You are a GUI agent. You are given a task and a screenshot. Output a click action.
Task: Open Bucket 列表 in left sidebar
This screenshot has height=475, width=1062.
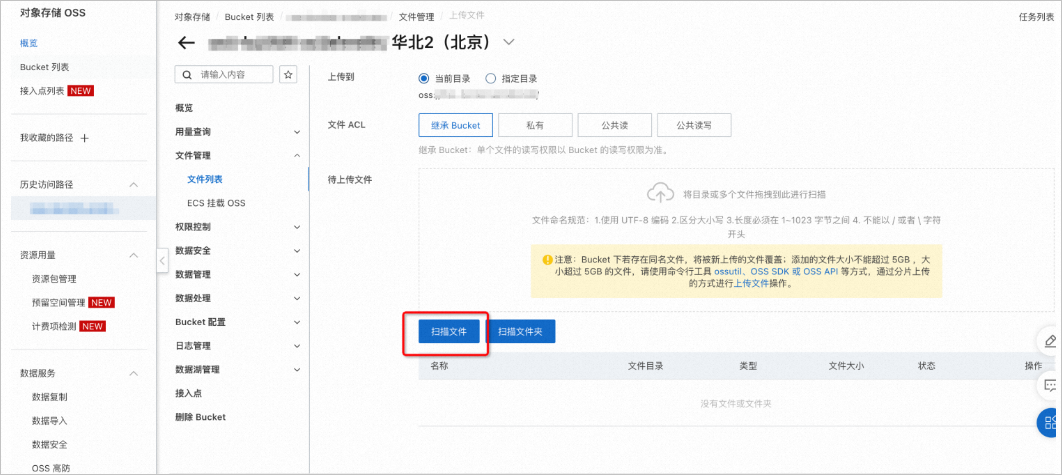point(44,67)
